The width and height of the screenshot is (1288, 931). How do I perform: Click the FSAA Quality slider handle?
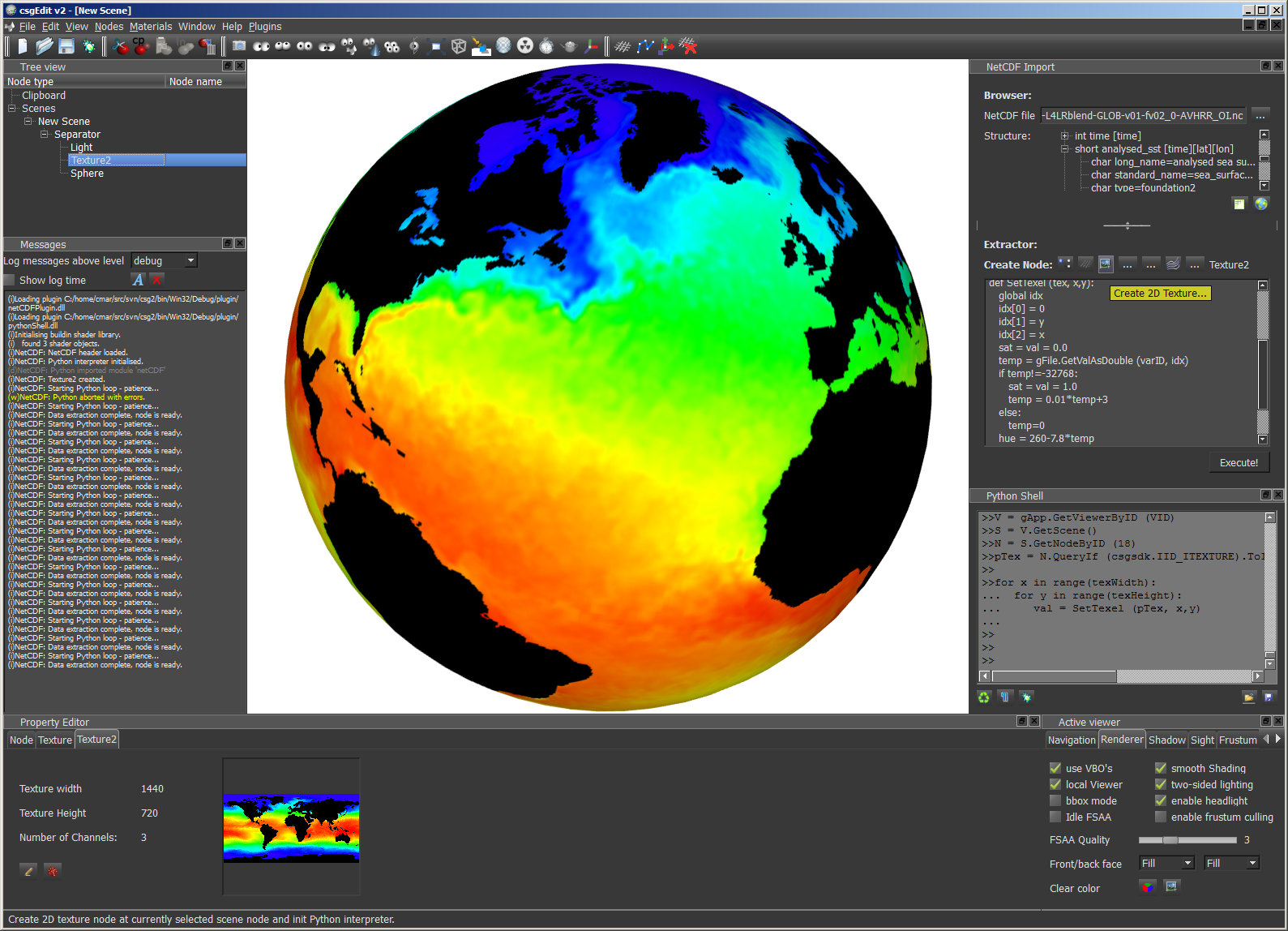[1170, 840]
